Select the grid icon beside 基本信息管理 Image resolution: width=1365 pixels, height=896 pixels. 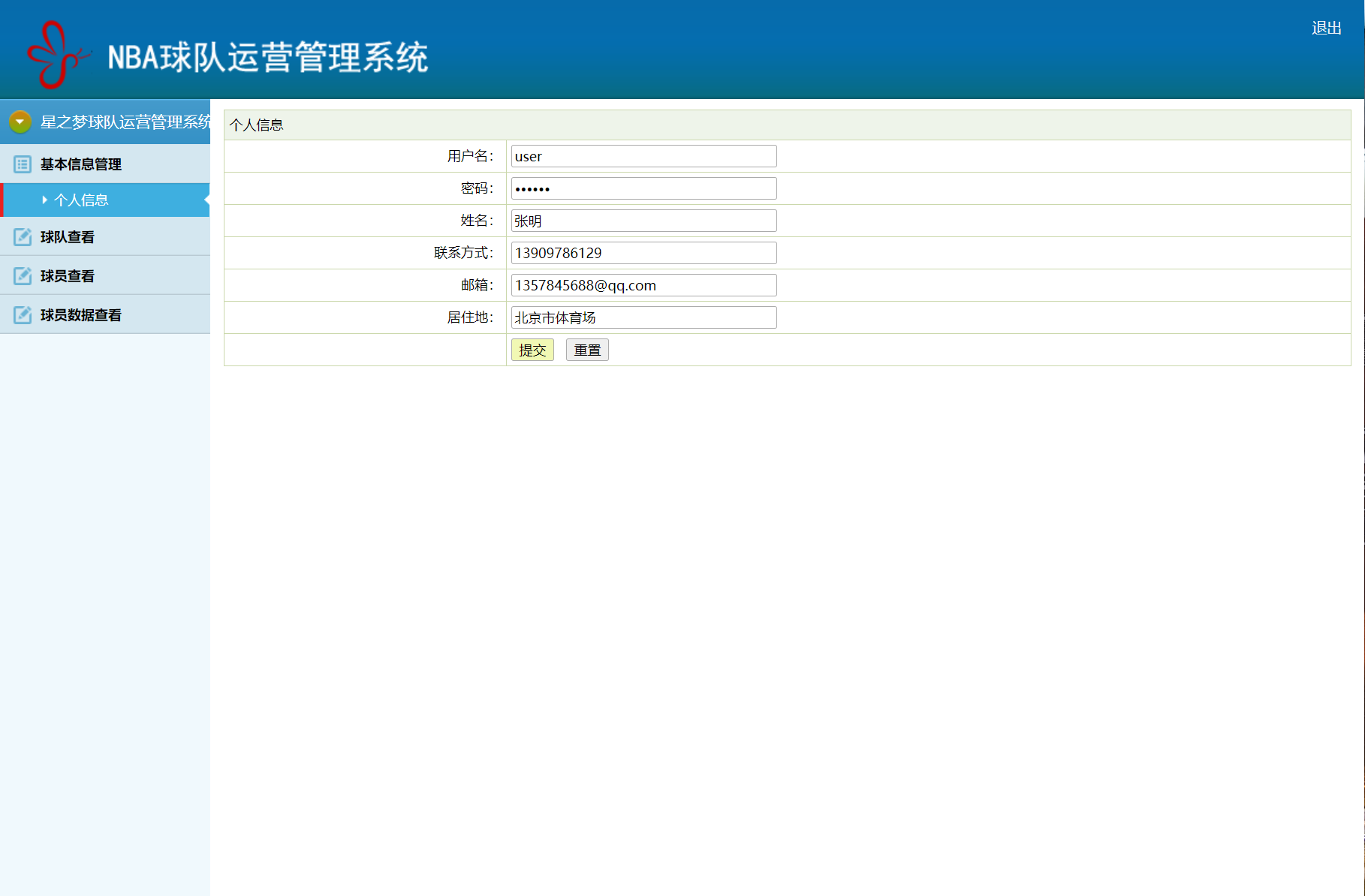click(22, 164)
